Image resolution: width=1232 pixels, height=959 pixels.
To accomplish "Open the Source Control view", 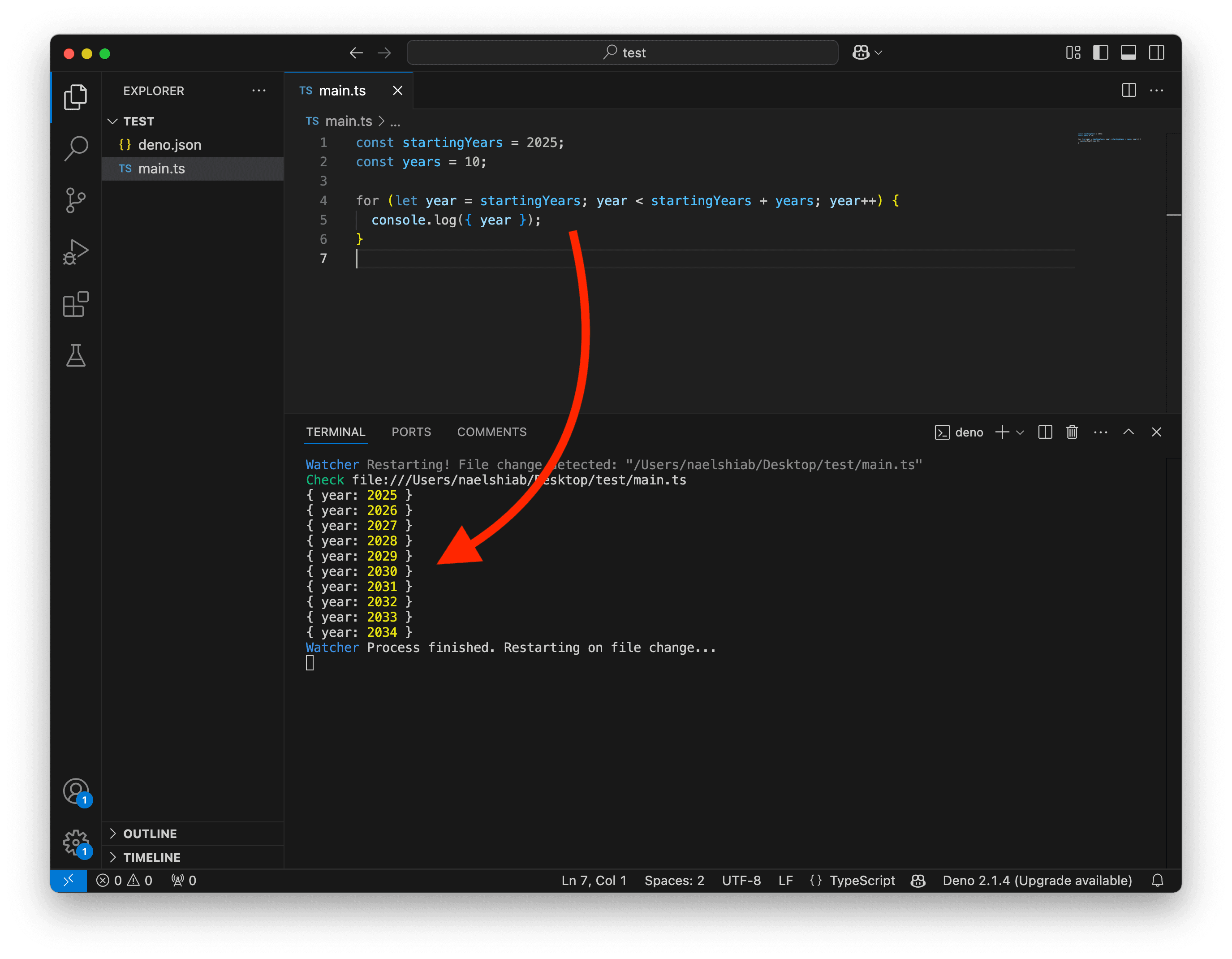I will tap(76, 200).
